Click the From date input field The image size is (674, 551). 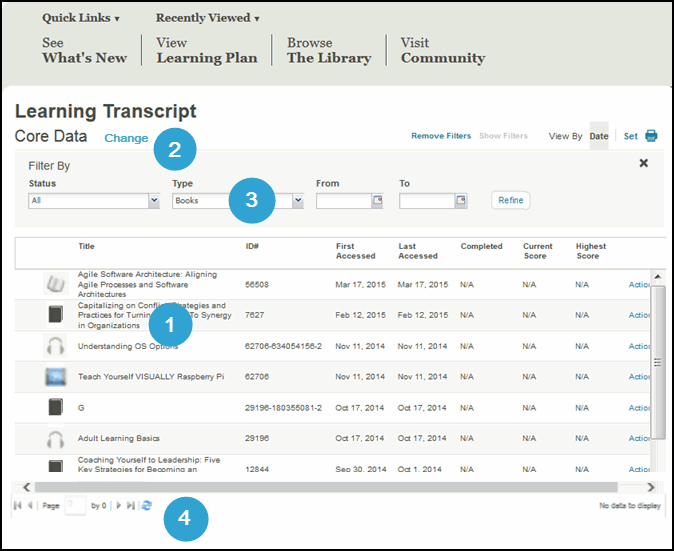344,201
